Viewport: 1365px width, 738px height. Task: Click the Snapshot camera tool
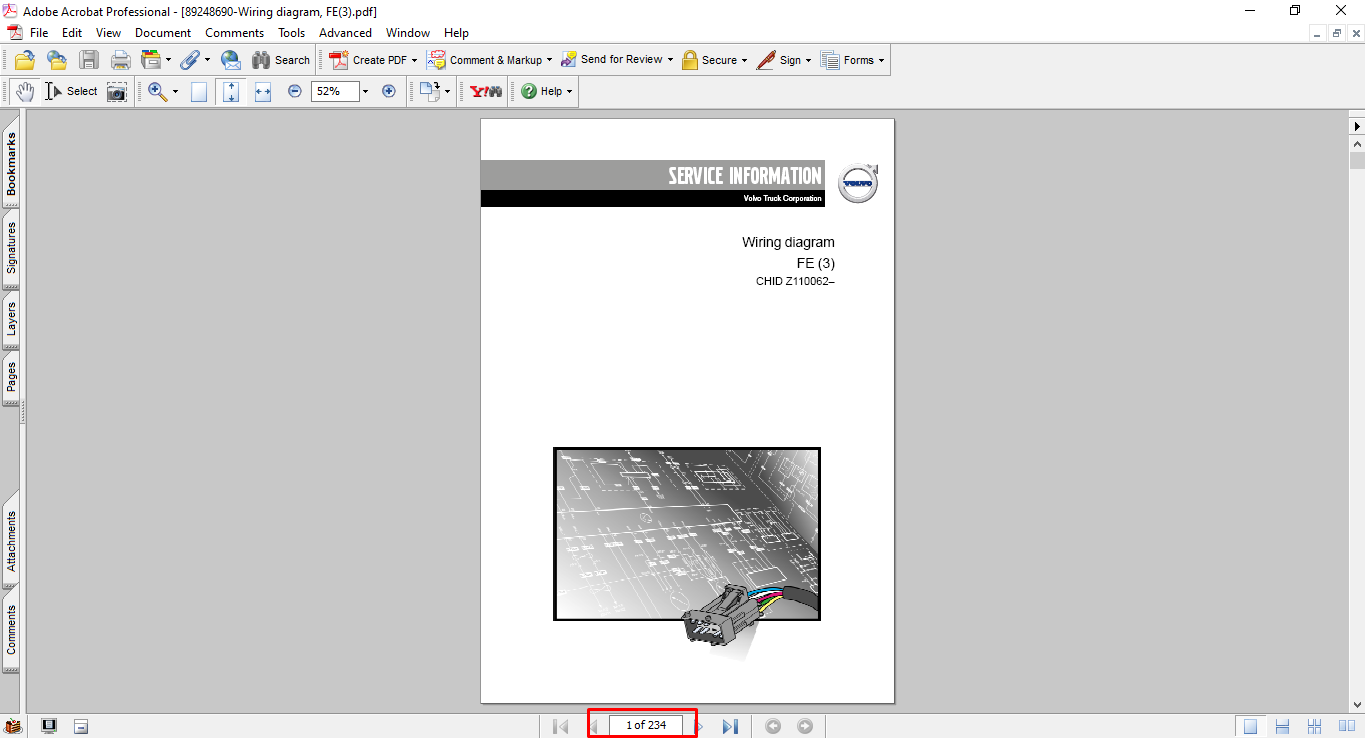[117, 91]
